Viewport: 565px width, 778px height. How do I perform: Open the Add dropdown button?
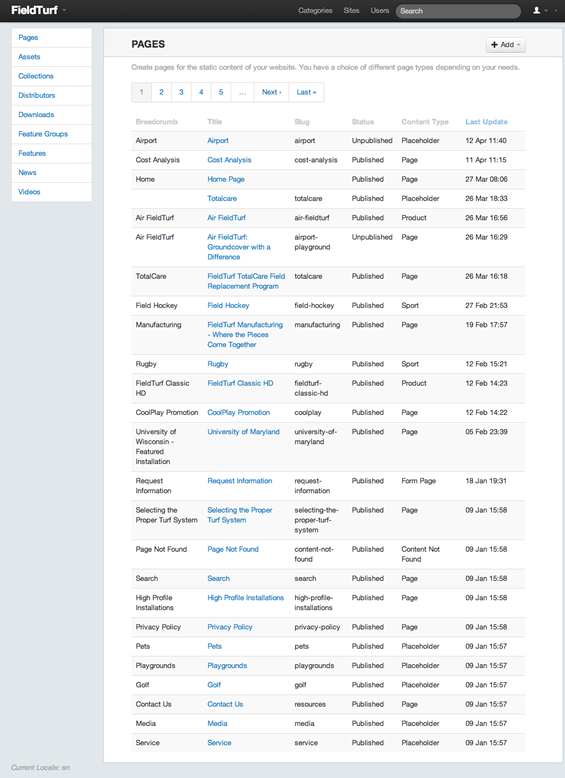pyautogui.click(x=505, y=45)
